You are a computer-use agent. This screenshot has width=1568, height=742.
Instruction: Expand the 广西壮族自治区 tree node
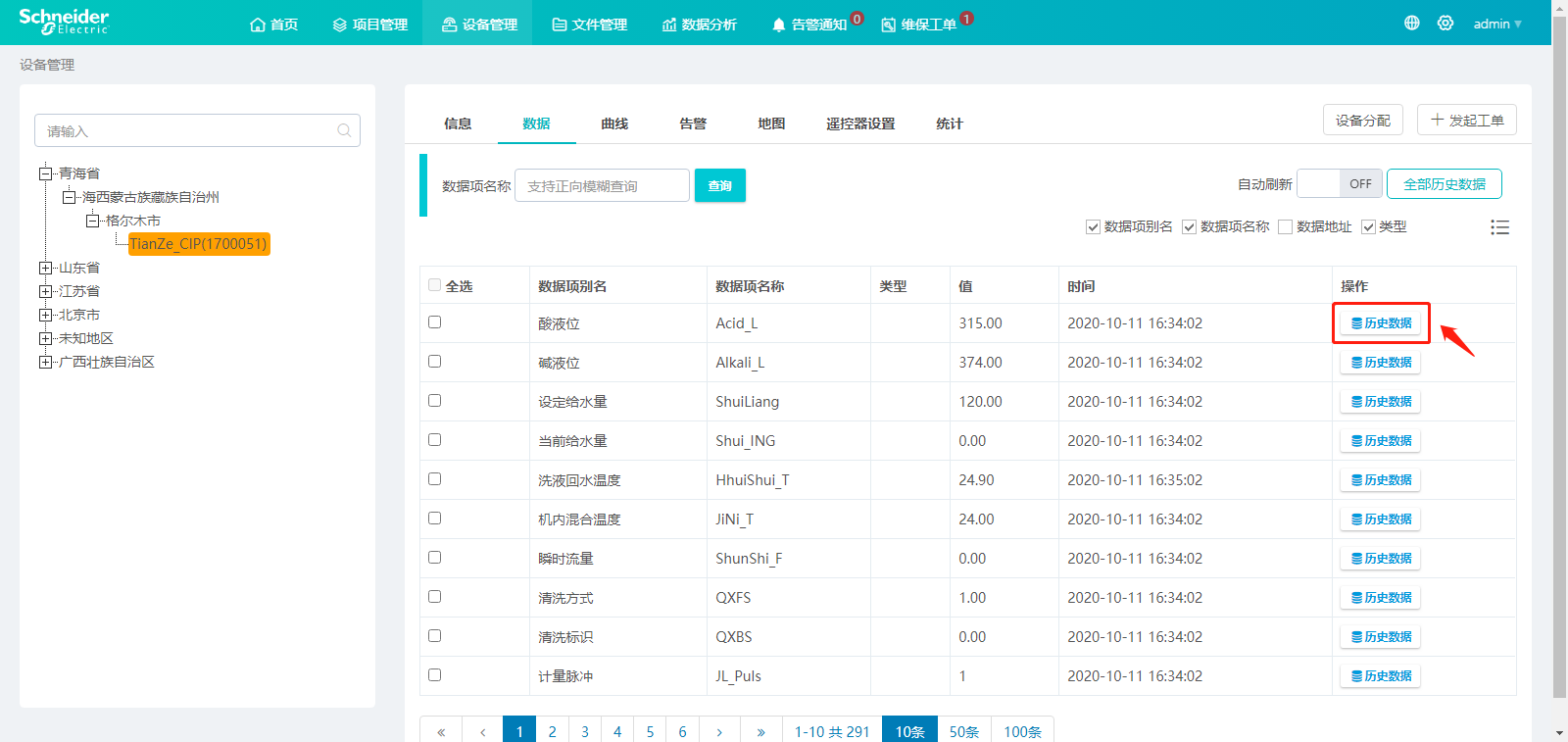(x=45, y=362)
